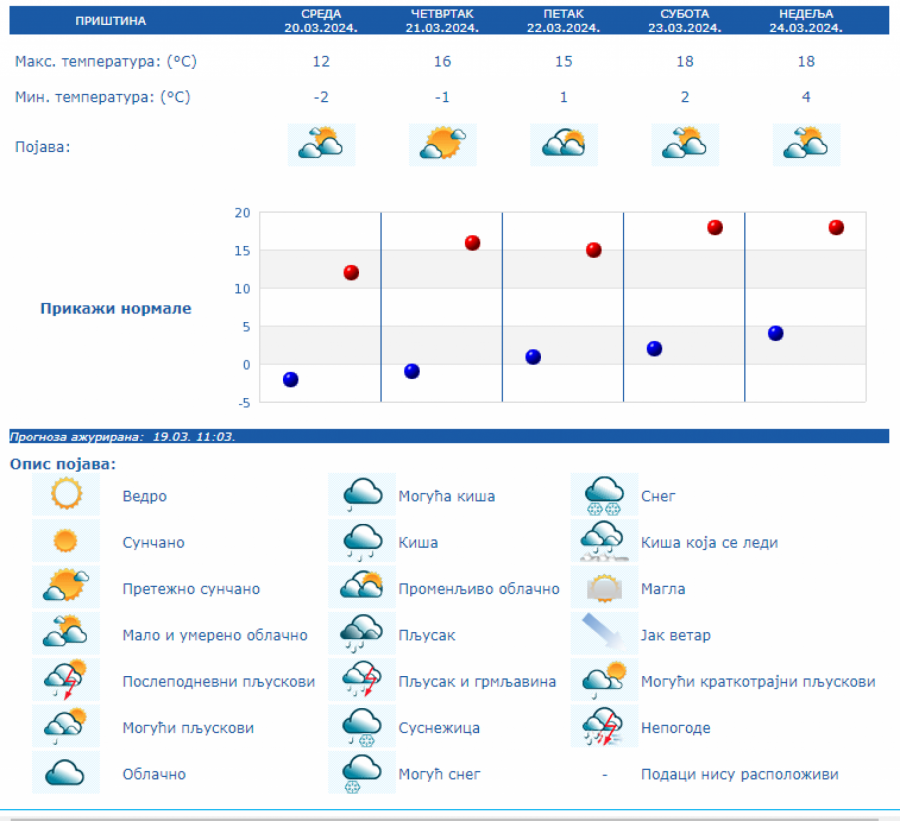The image size is (900, 821).
Task: Click Thursday's mostly sunny forecast icon
Action: pyautogui.click(x=442, y=145)
